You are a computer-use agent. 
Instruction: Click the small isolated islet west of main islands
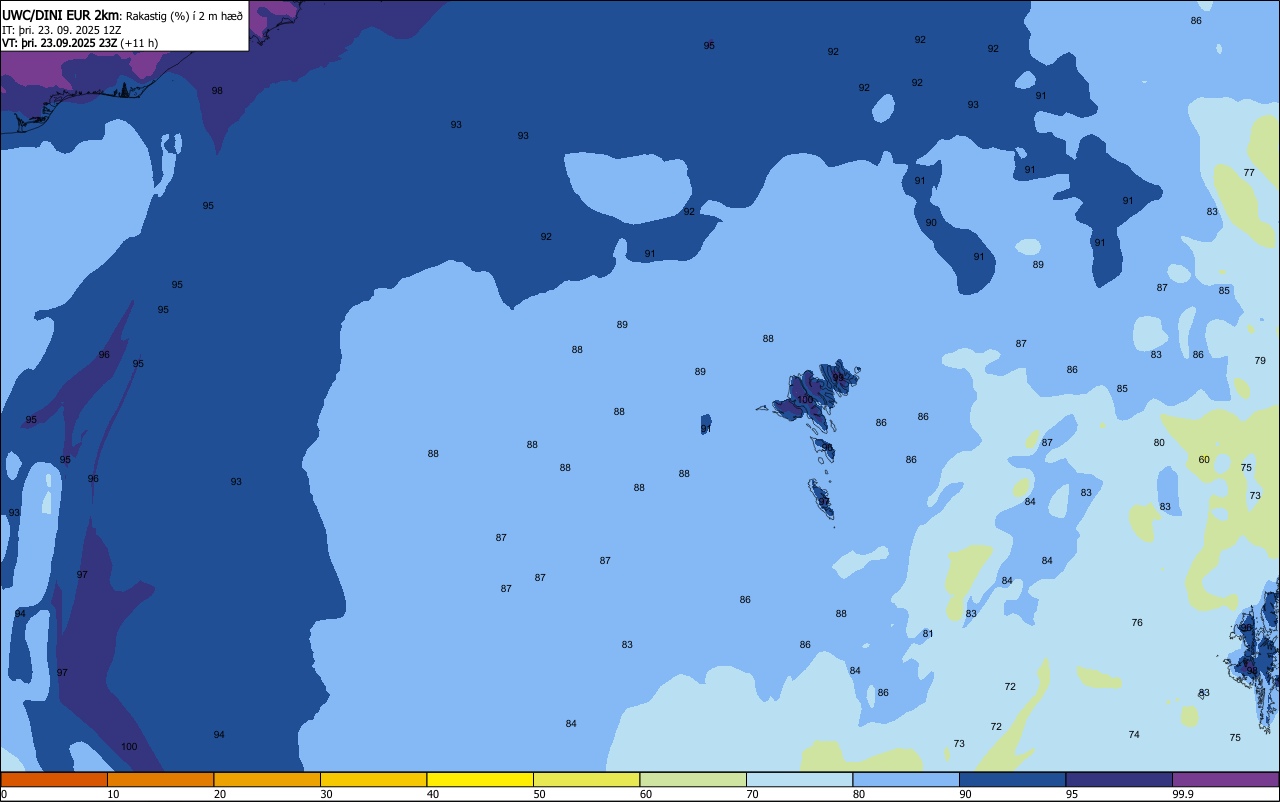coord(706,424)
